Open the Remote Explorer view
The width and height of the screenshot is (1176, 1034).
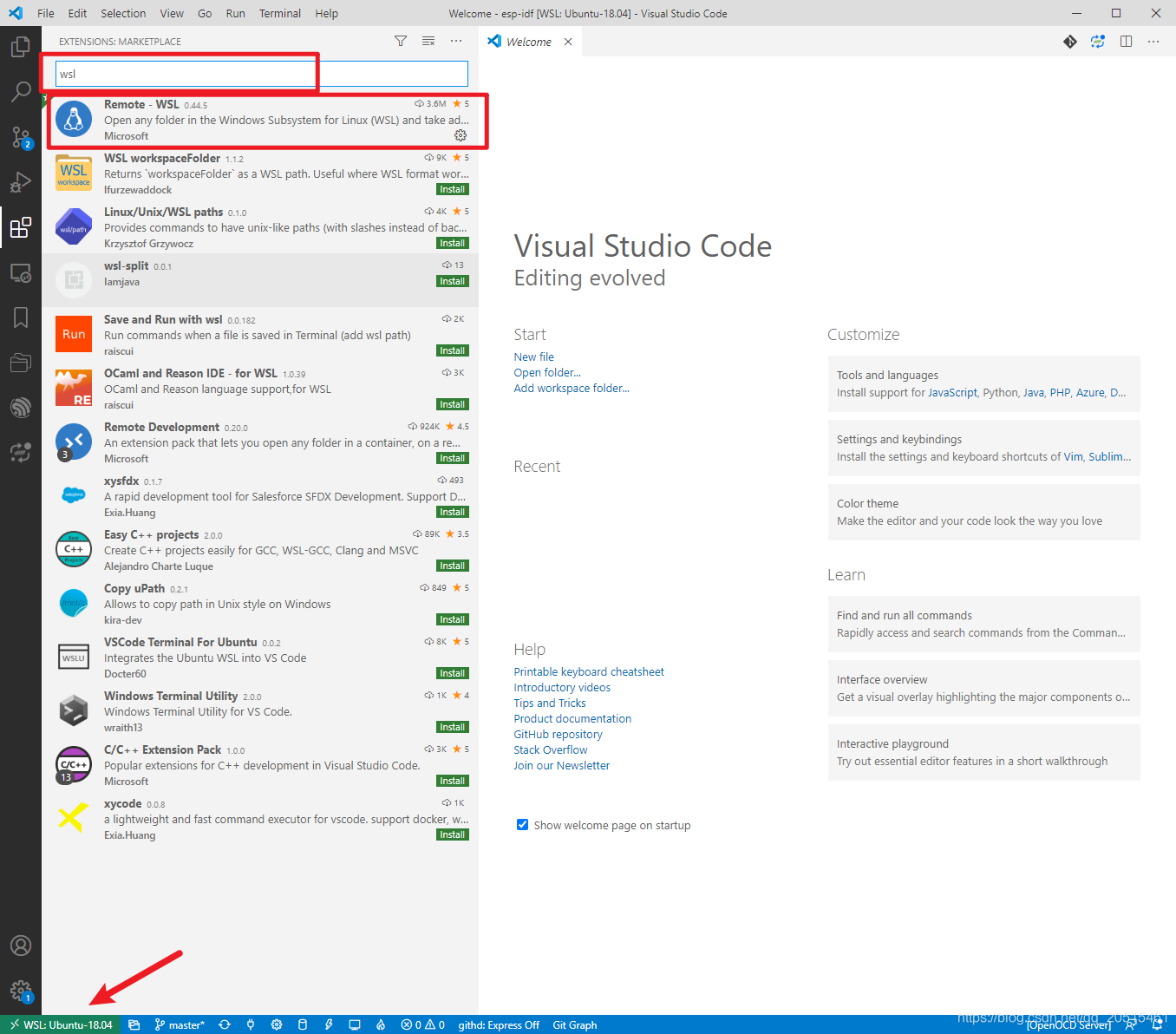coord(21,272)
